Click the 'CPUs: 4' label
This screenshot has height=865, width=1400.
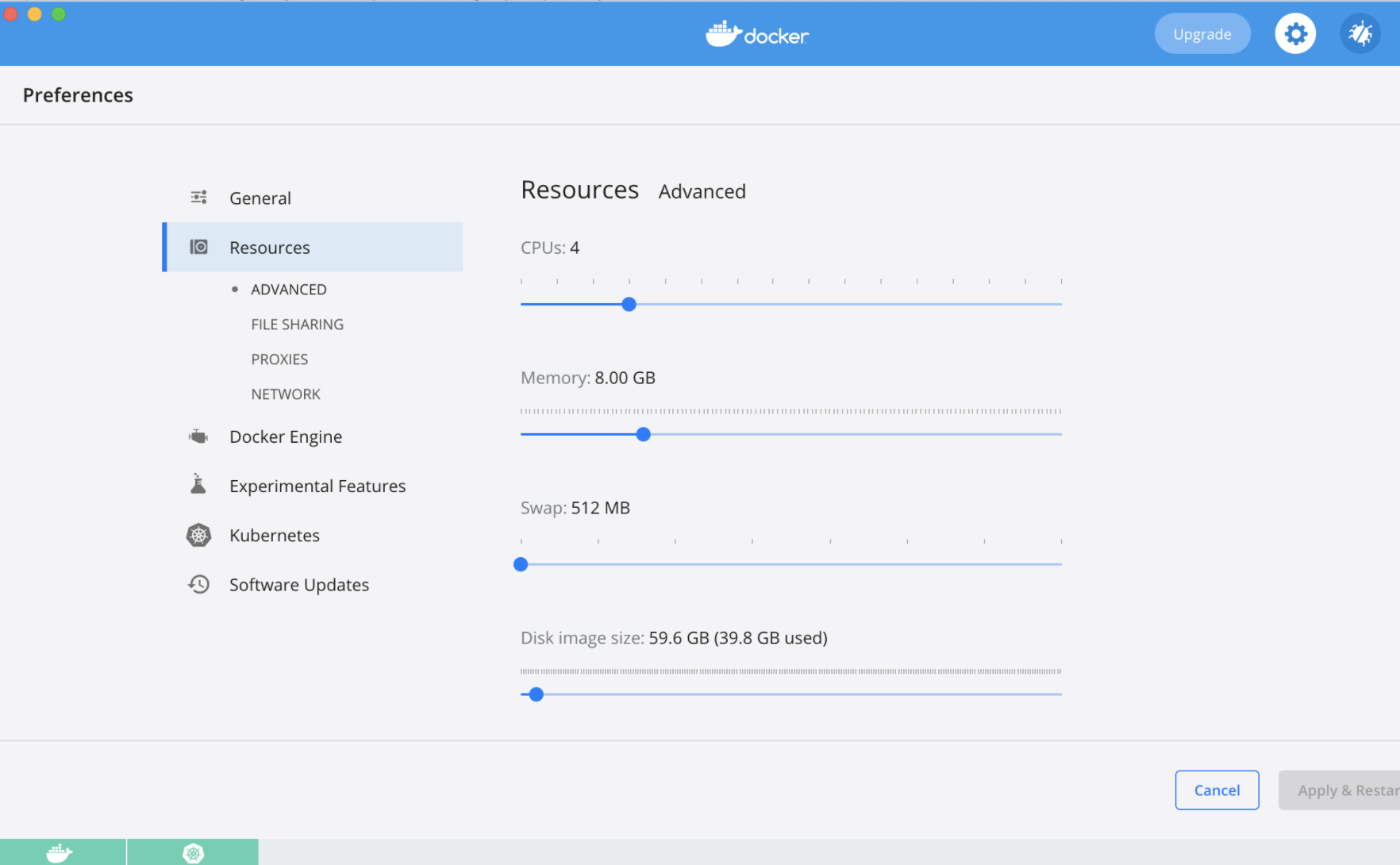[550, 248]
